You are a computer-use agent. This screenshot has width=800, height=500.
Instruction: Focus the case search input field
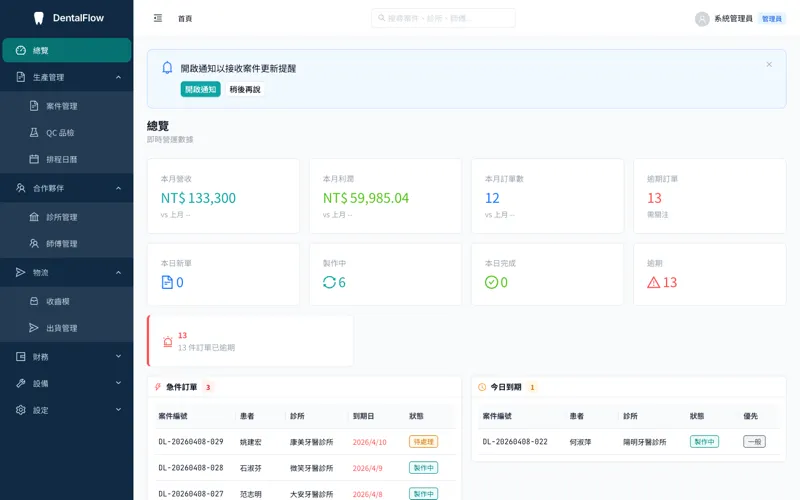tap(443, 18)
